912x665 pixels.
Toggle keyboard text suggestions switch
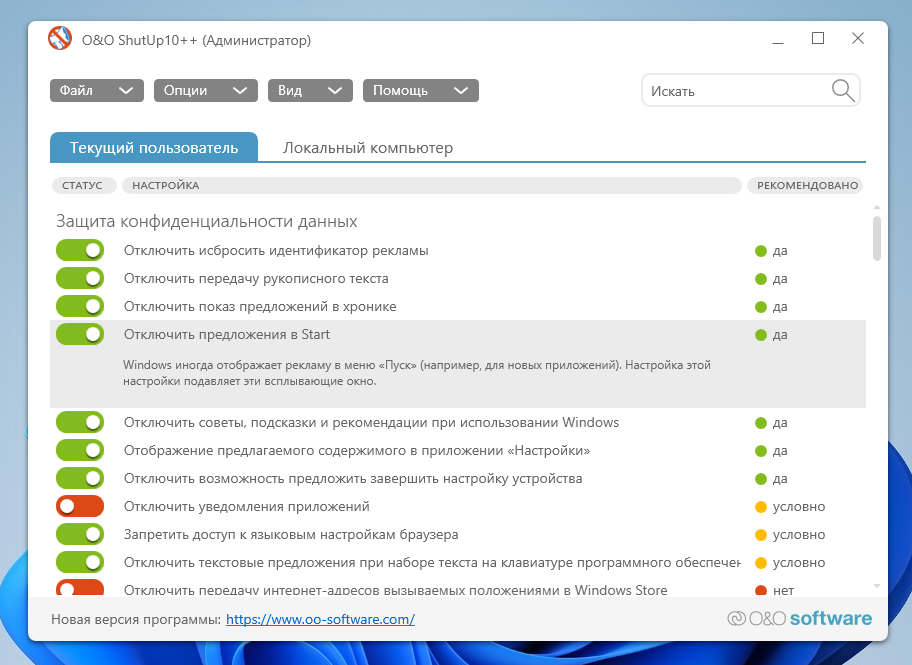click(x=80, y=562)
